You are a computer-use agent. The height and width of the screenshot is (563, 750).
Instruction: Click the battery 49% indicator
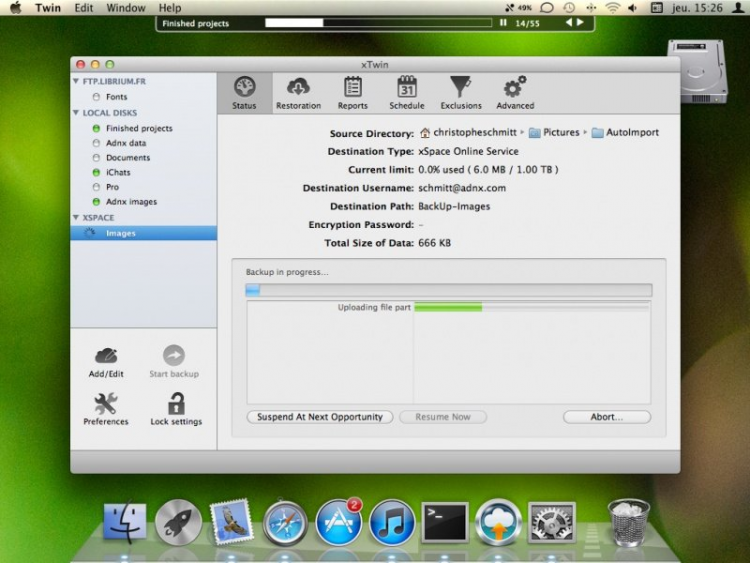(519, 8)
